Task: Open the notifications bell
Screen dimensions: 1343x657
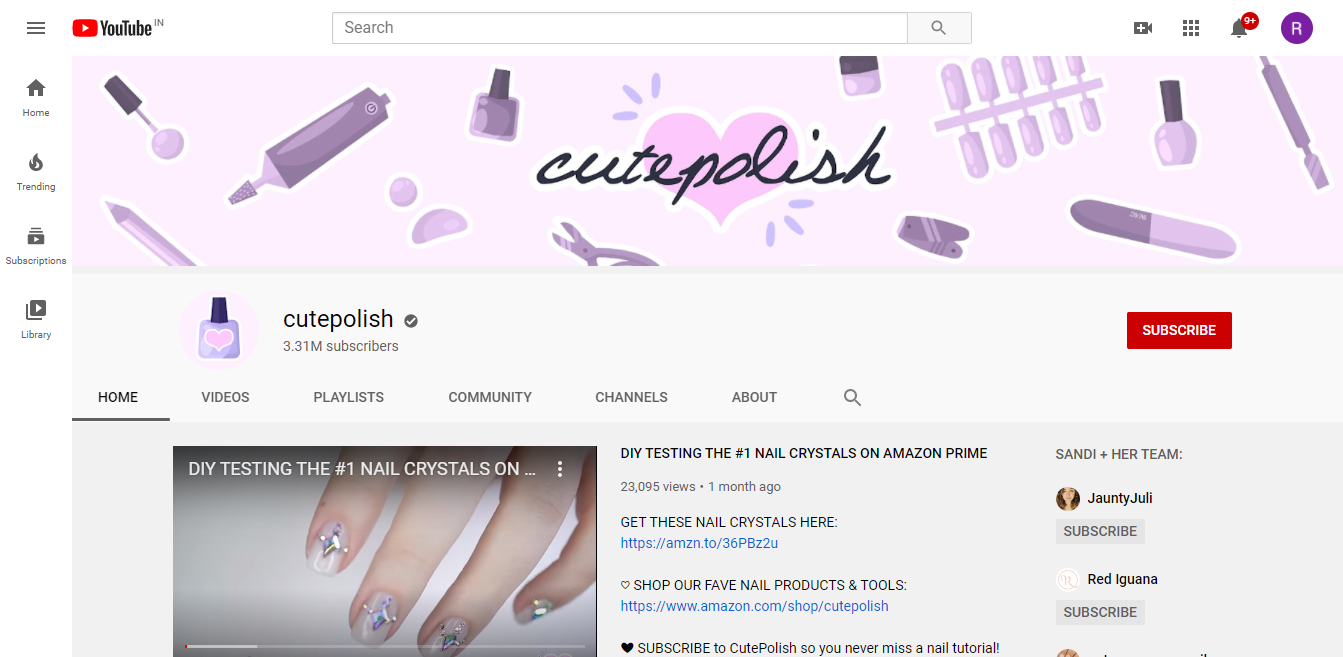Action: coord(1239,28)
